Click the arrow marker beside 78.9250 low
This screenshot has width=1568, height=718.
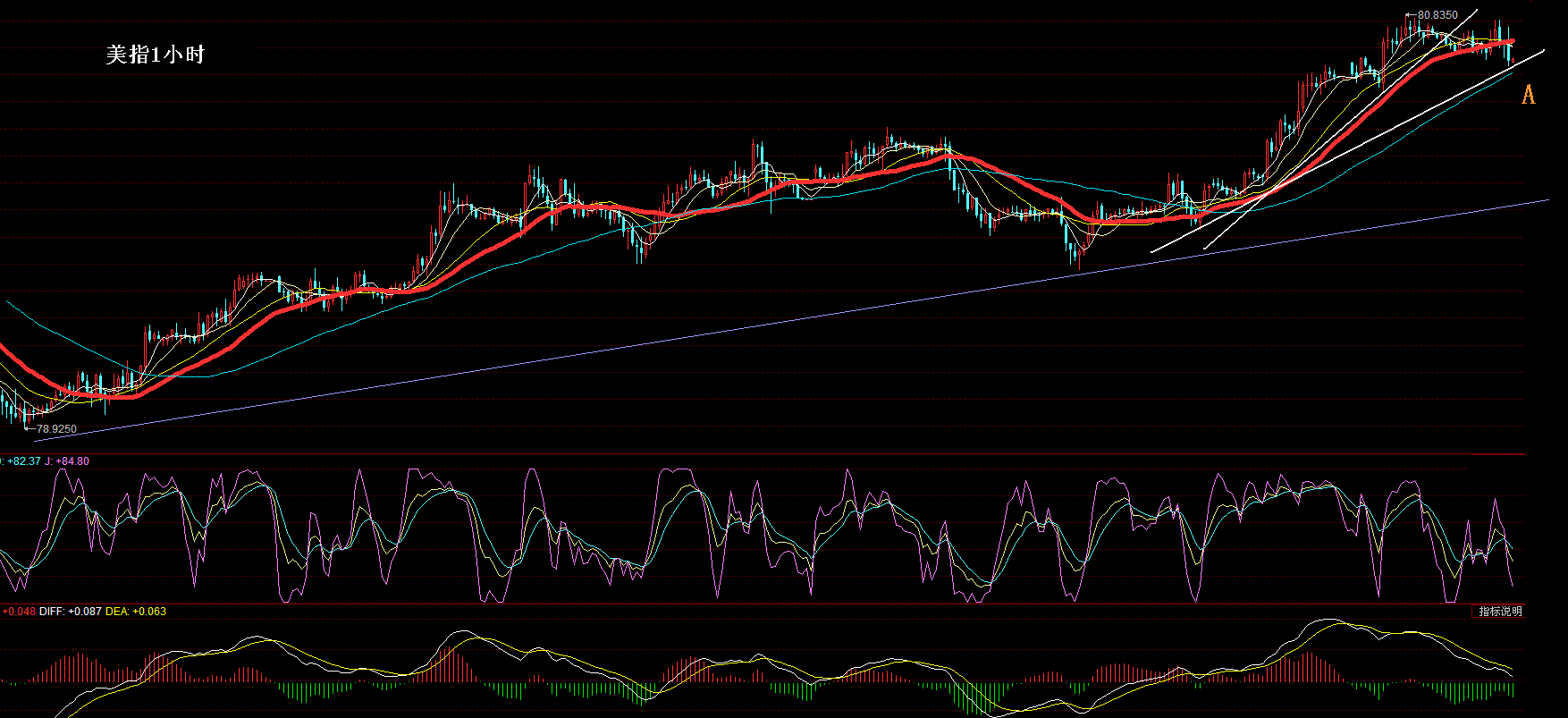click(x=30, y=429)
